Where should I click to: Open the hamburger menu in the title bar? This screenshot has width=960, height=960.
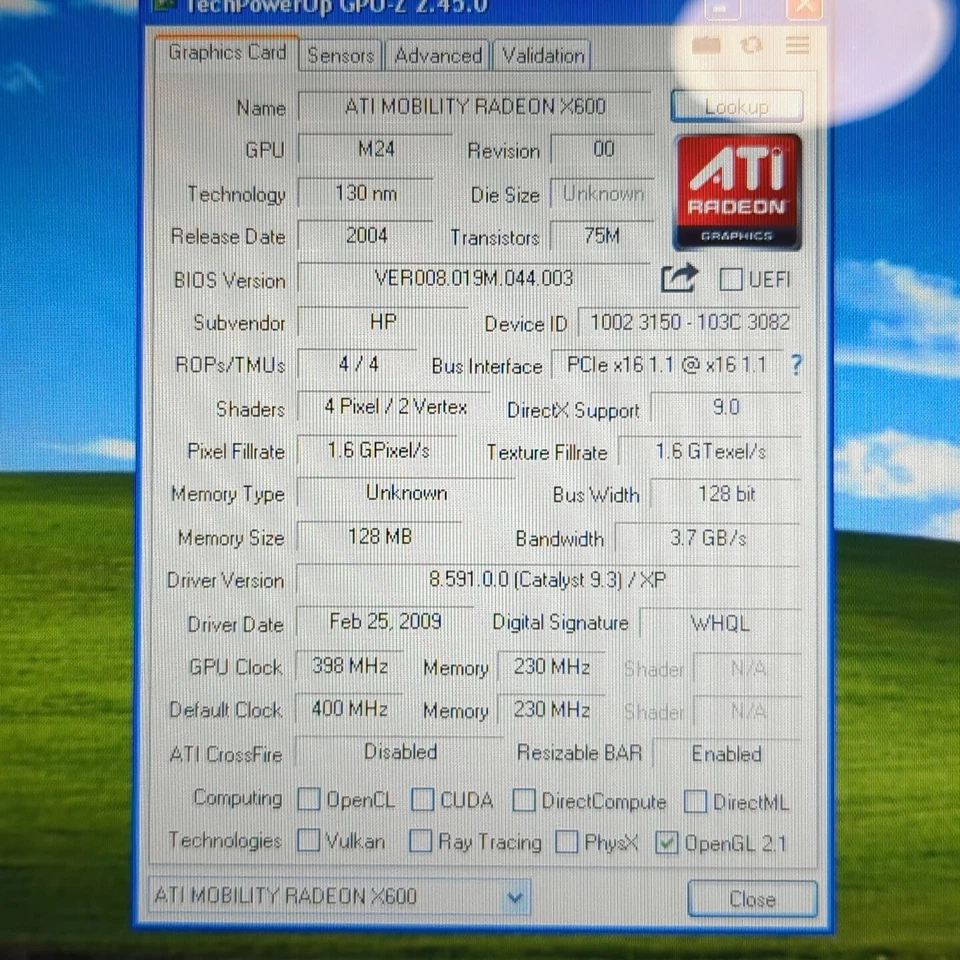point(796,45)
